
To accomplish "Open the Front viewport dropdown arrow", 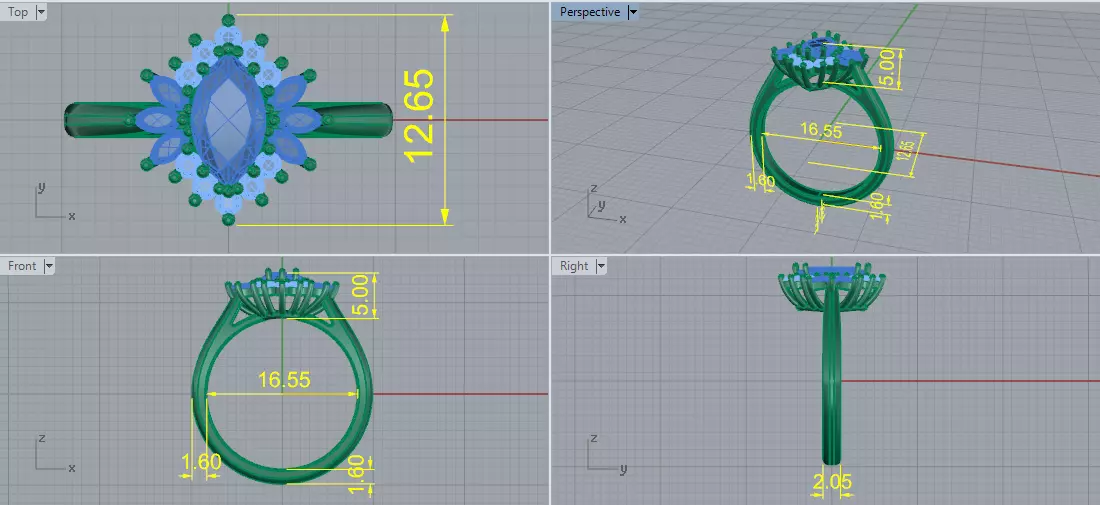I will [49, 266].
